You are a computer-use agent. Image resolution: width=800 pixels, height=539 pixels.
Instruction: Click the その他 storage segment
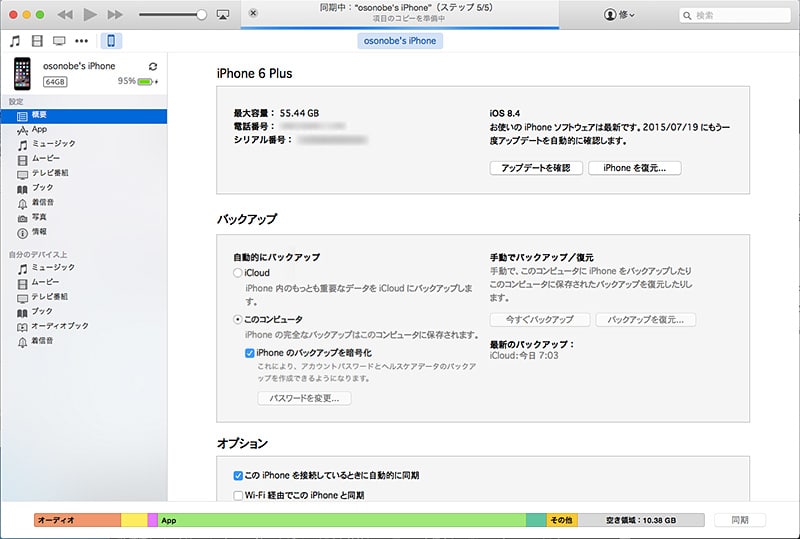562,520
